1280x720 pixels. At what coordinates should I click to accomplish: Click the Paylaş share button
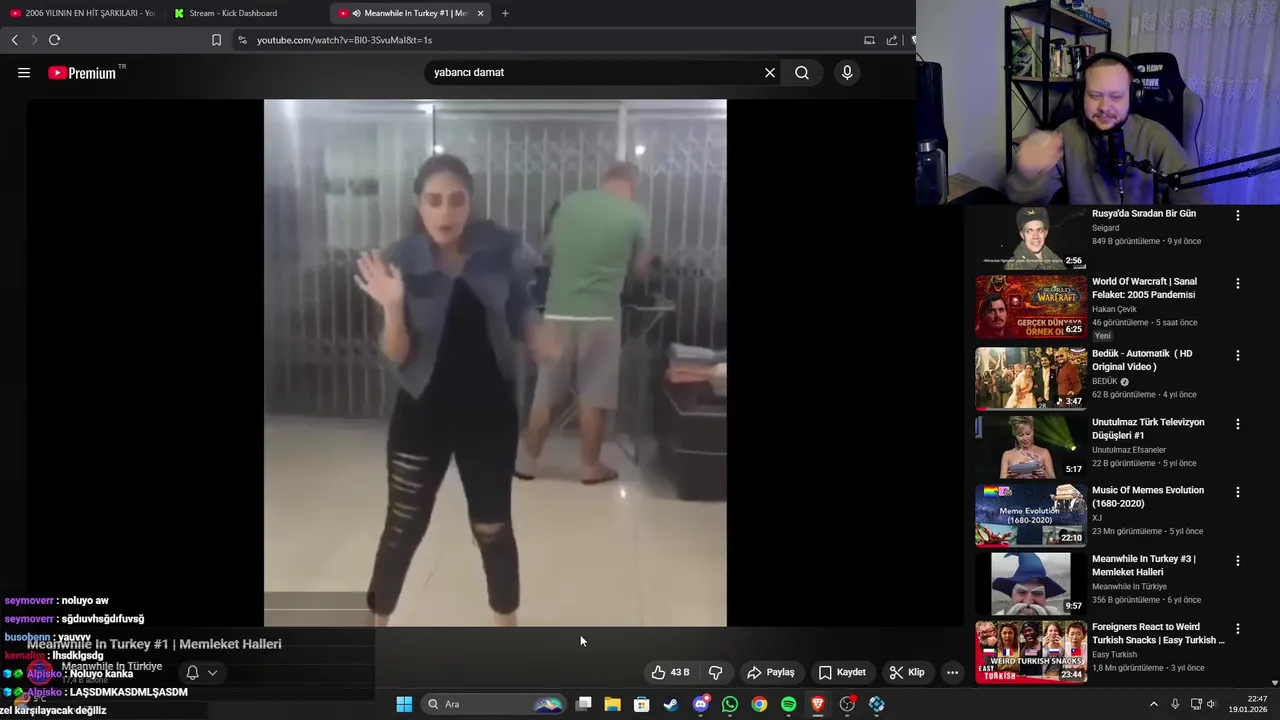coord(771,672)
